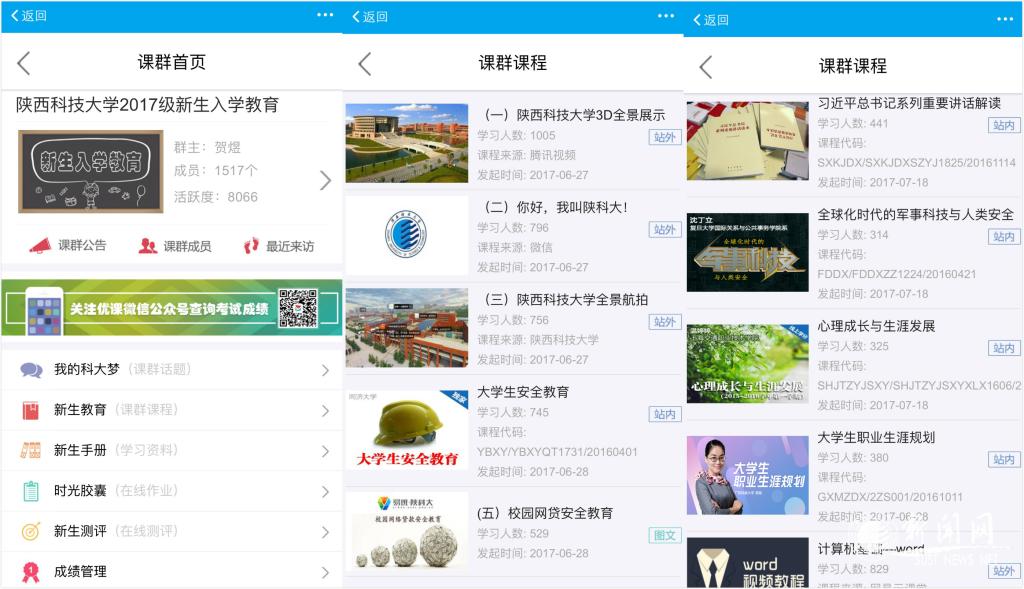Viewport: 1024px width, 589px height.
Task: Open the 成绩管理 row chevron
Action: pyautogui.click(x=325, y=572)
